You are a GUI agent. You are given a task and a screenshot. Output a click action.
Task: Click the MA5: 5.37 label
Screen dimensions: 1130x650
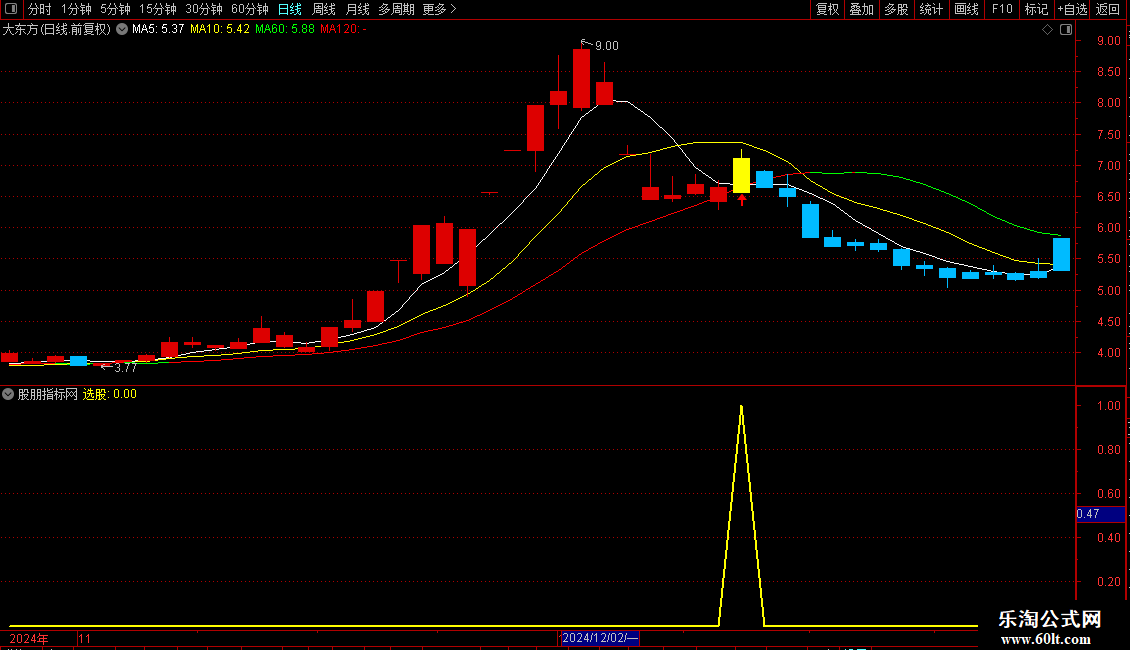(158, 30)
